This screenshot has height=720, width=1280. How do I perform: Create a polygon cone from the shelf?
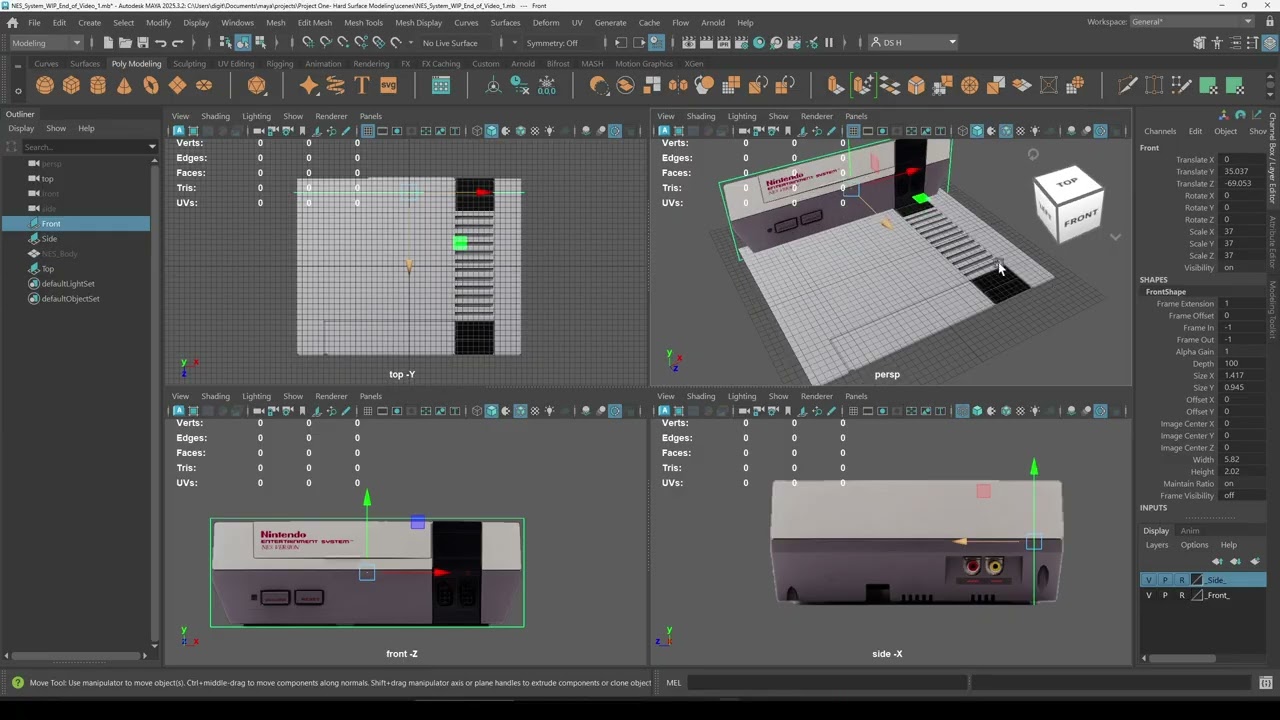pos(124,85)
